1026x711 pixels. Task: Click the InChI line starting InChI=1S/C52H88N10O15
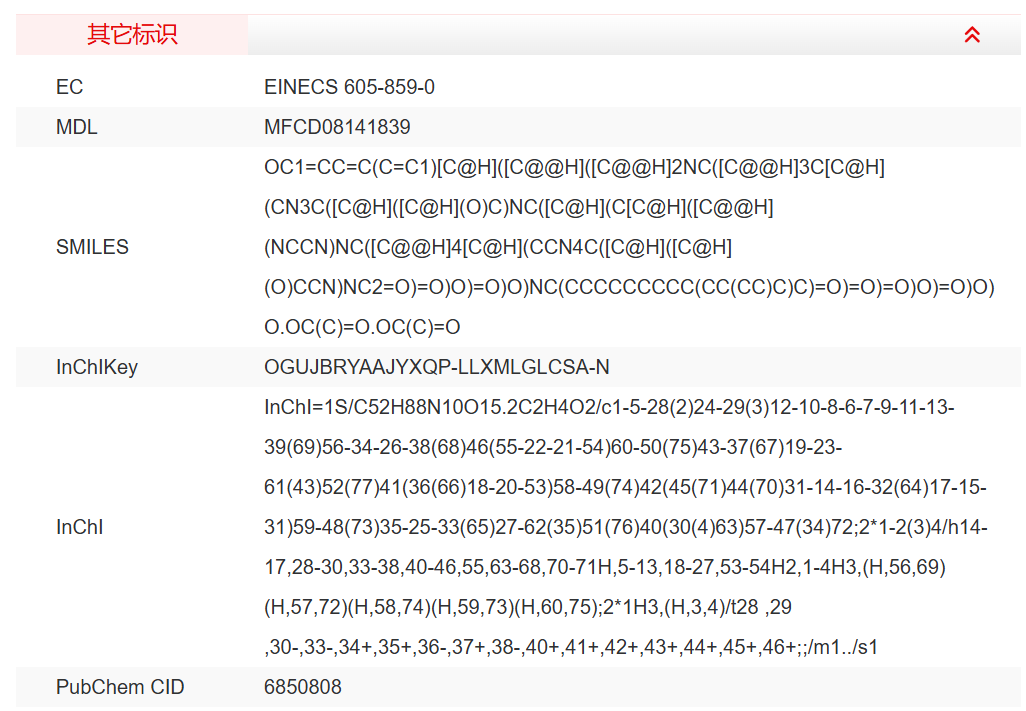click(x=609, y=407)
